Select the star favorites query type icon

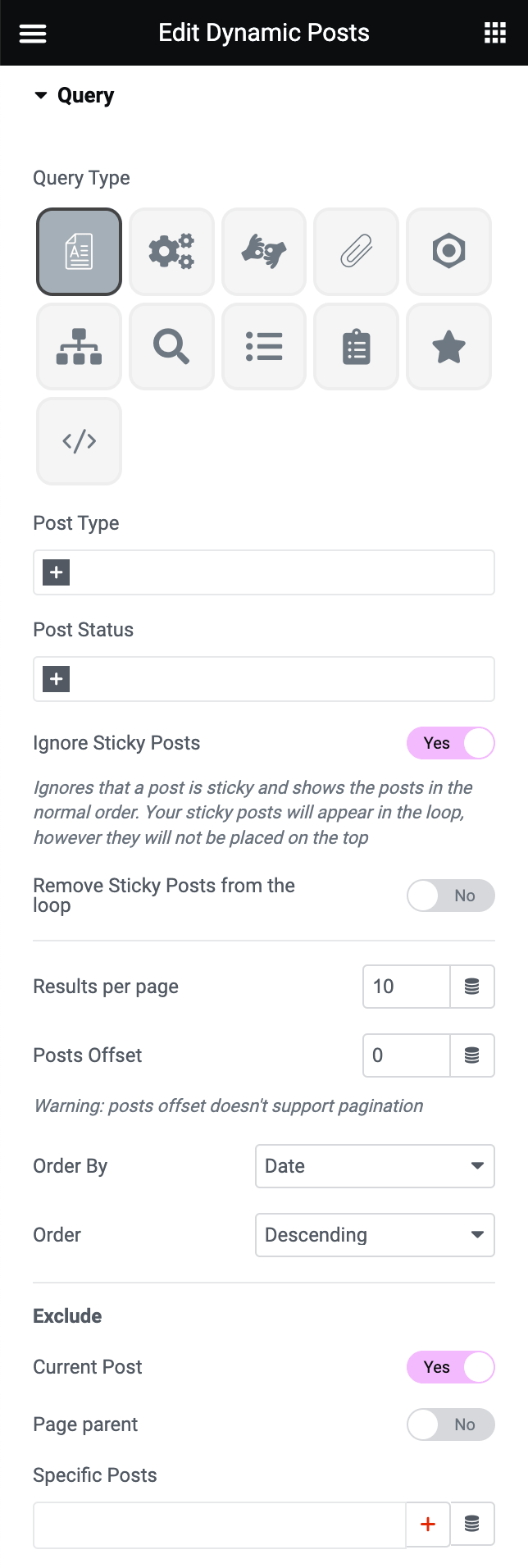click(448, 346)
